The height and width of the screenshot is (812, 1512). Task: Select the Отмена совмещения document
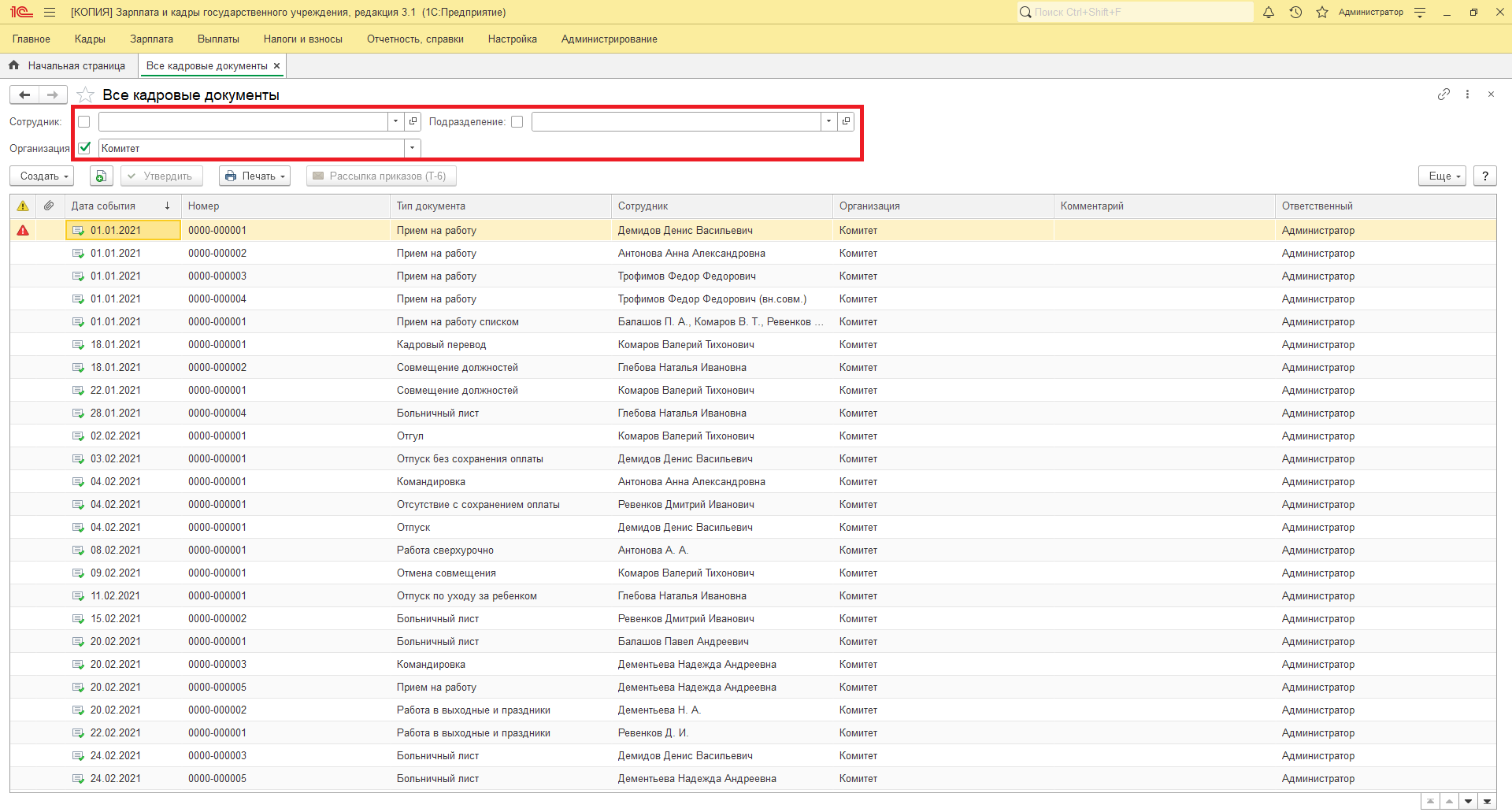pyautogui.click(x=753, y=573)
